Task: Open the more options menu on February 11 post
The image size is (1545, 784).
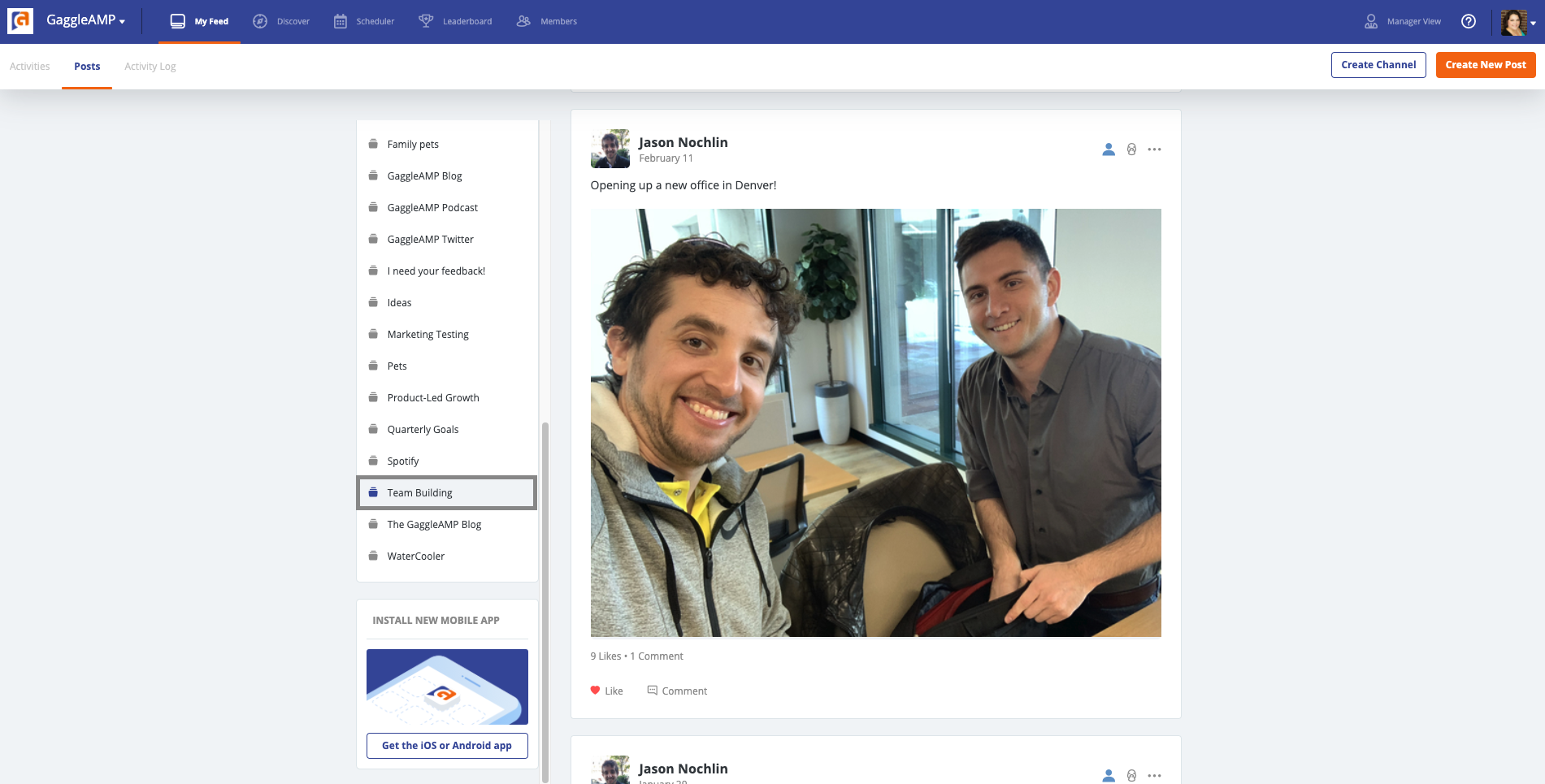Action: click(1155, 149)
